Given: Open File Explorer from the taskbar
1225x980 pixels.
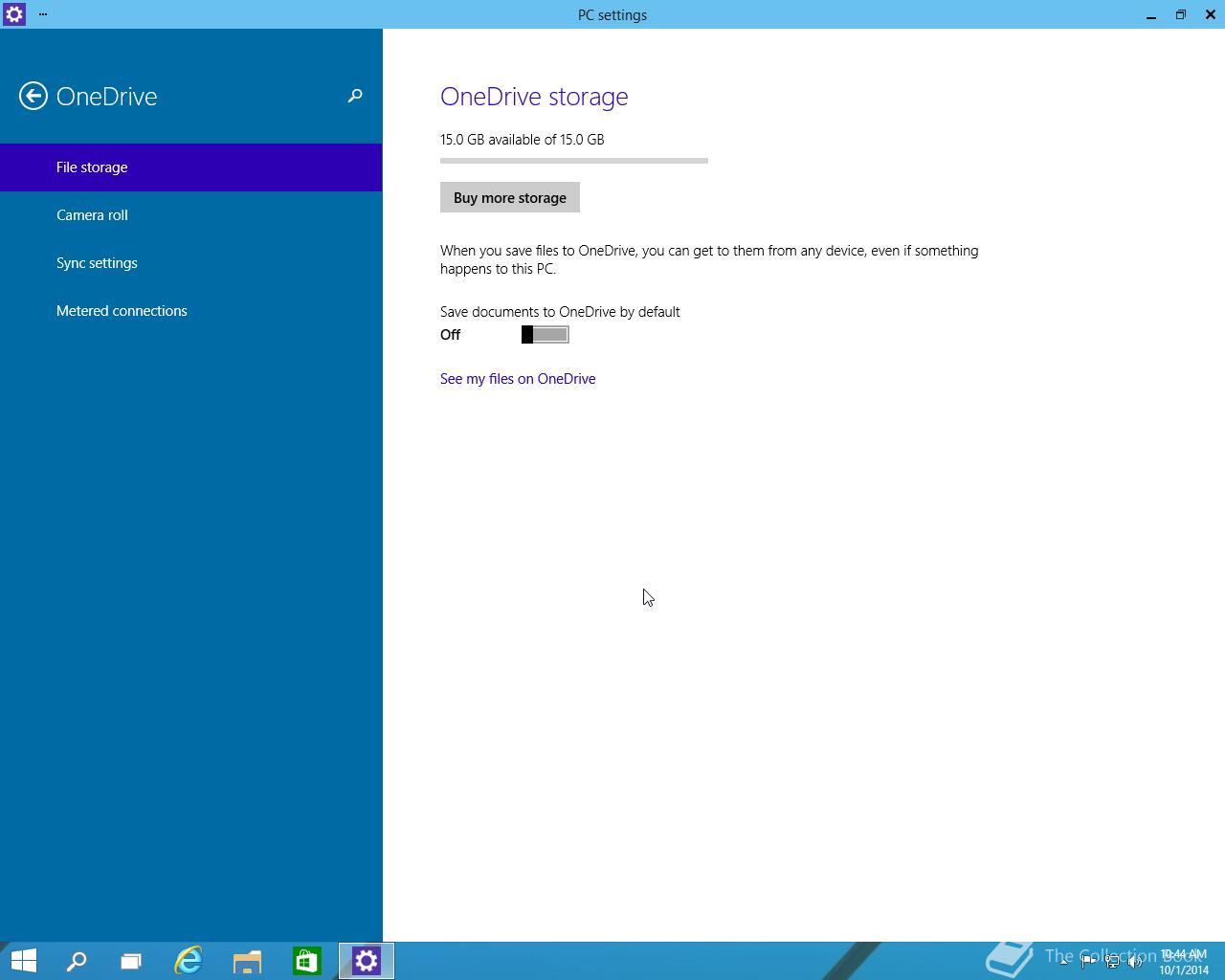Looking at the screenshot, I should click(248, 961).
